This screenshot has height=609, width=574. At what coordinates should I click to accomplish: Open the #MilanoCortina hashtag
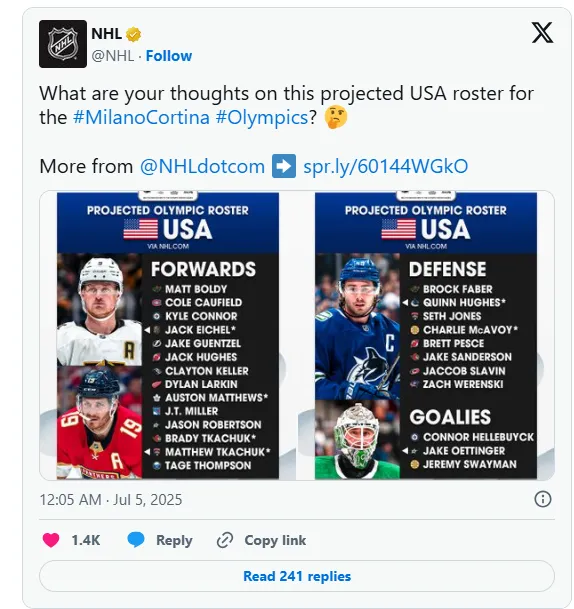pyautogui.click(x=141, y=117)
